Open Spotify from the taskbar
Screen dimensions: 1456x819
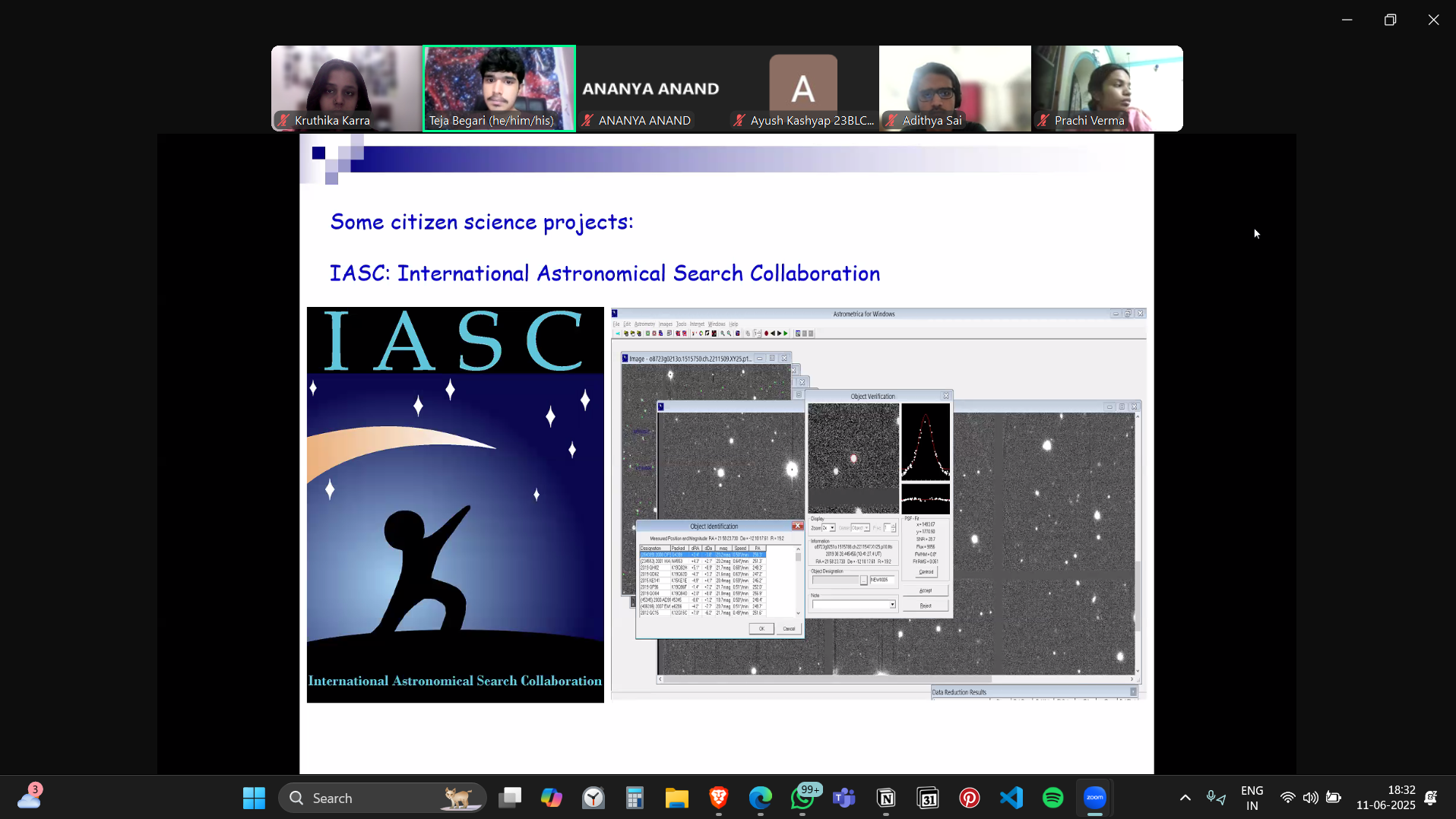1053,798
